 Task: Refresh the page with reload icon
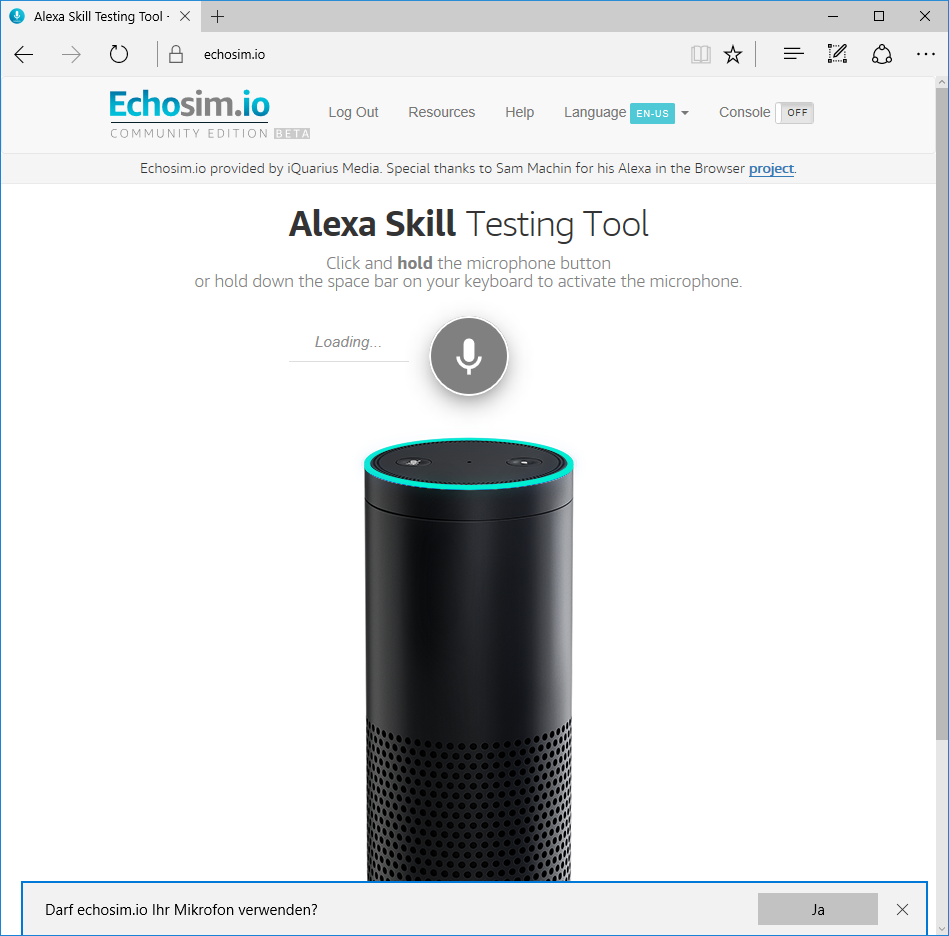pos(119,55)
